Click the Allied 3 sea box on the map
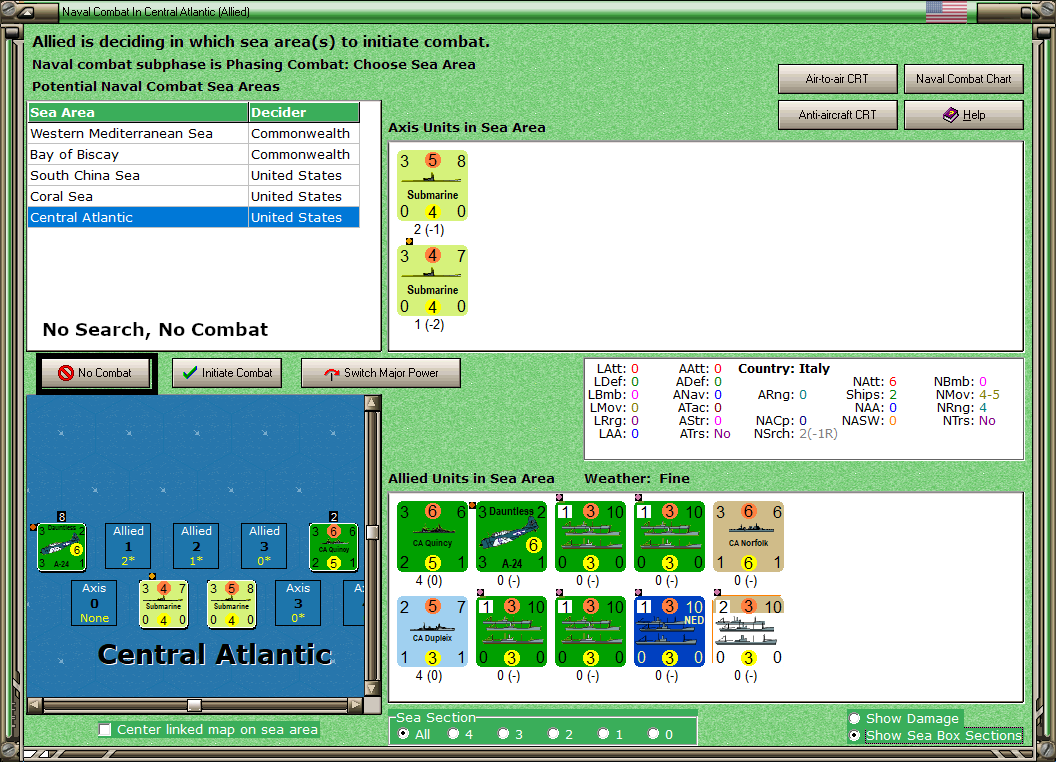Screen dimensions: 1056x762 pos(265,546)
